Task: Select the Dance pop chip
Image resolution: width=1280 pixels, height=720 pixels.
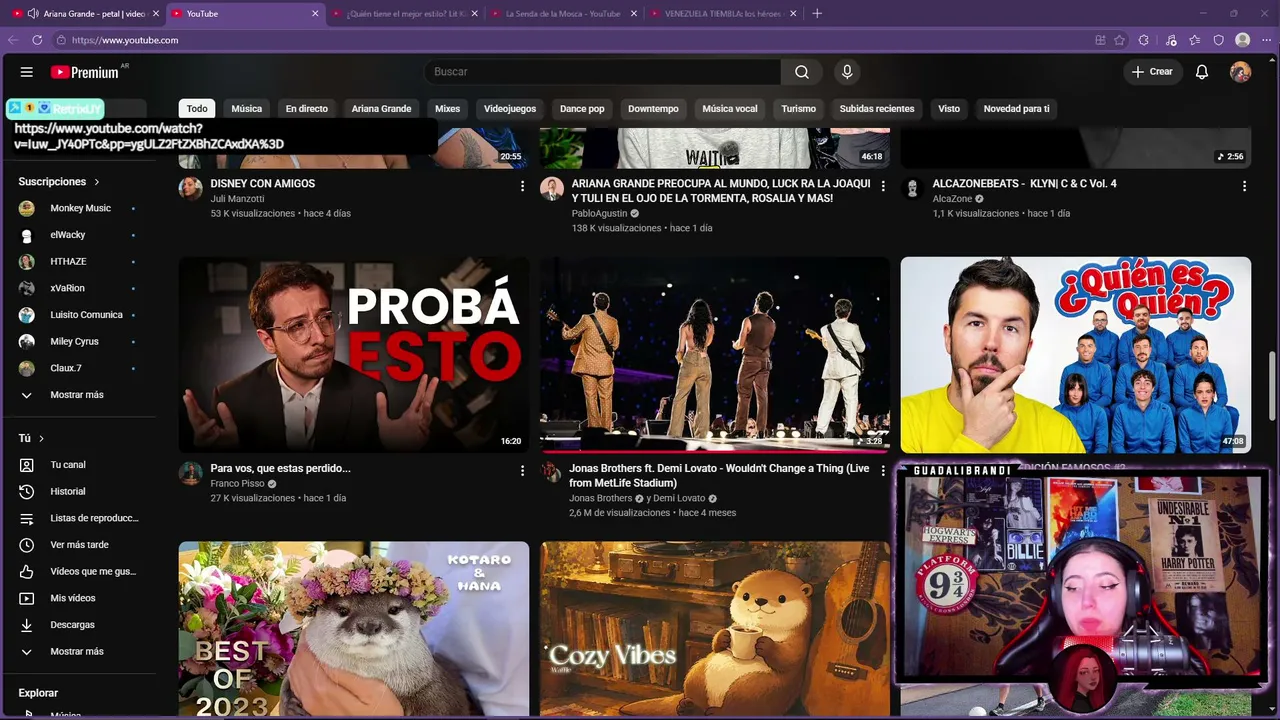Action: click(x=582, y=109)
